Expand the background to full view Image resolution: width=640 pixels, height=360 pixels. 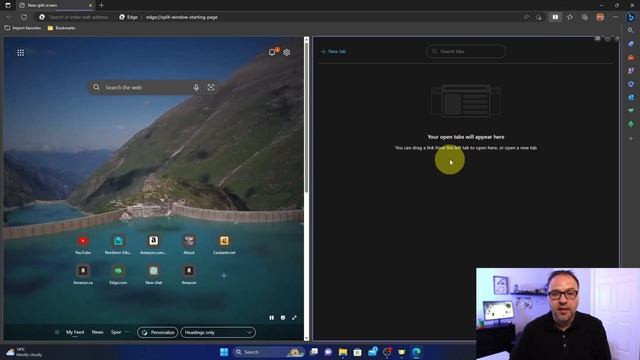[294, 318]
